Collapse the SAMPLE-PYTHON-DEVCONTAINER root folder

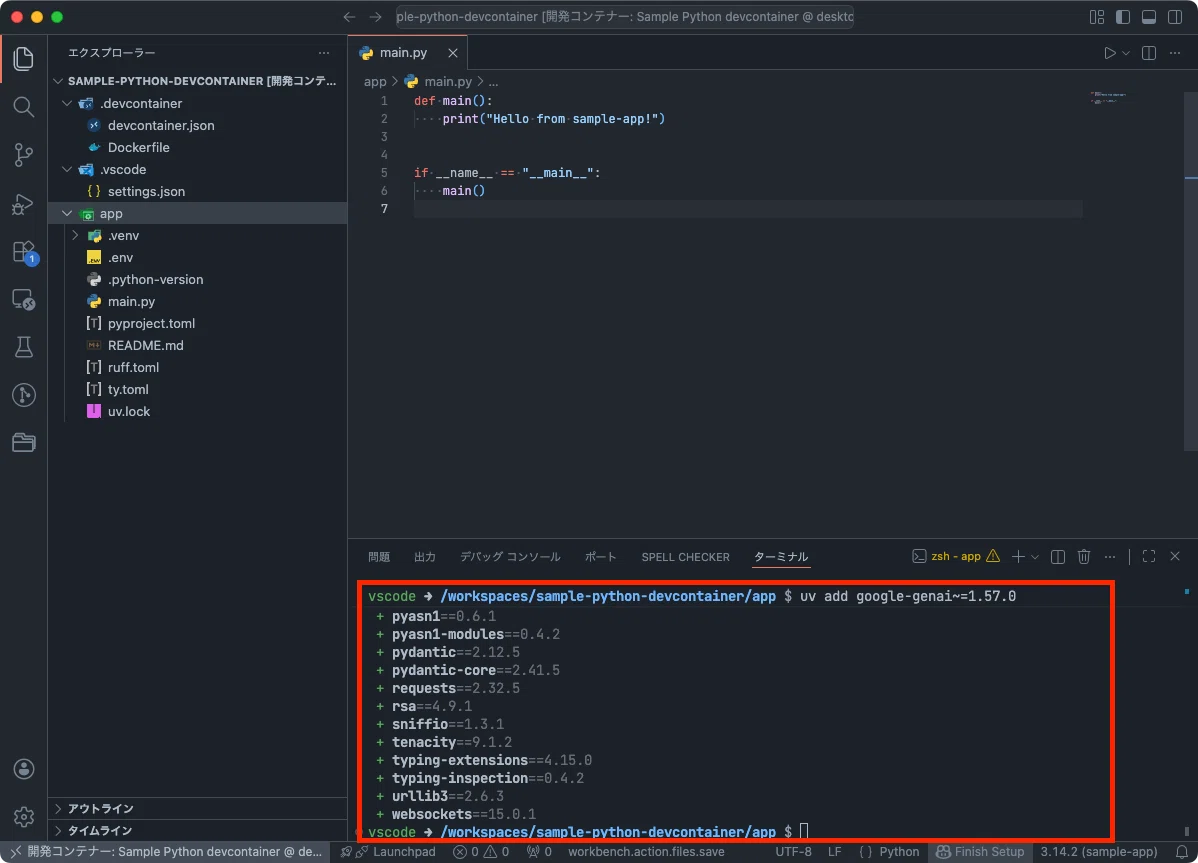(x=58, y=81)
